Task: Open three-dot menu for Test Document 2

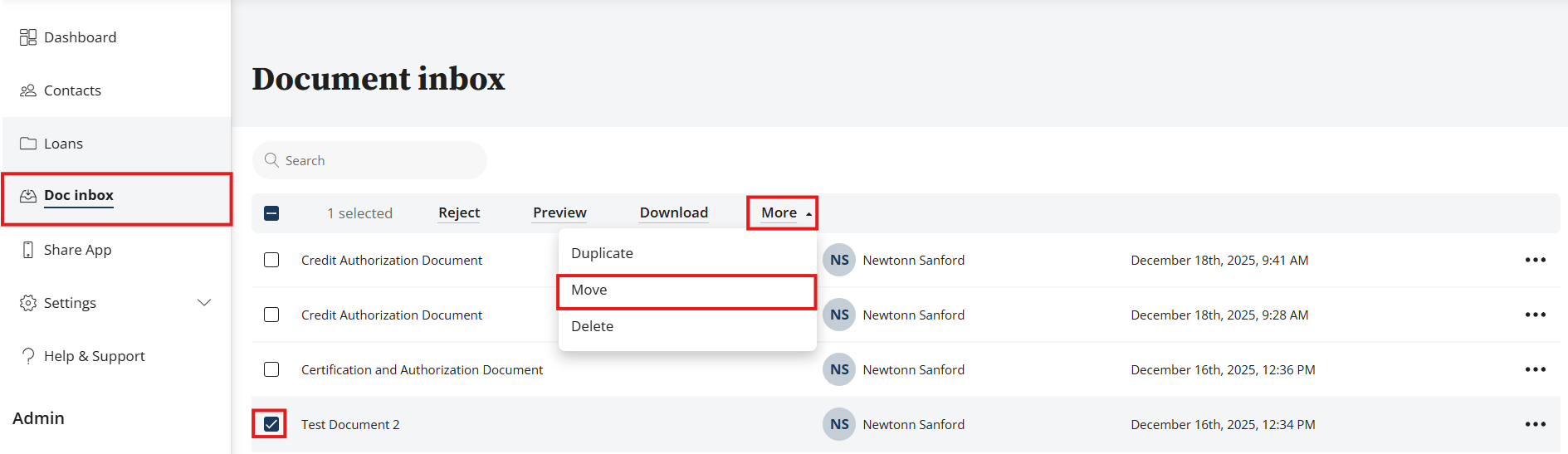Action: (1535, 424)
